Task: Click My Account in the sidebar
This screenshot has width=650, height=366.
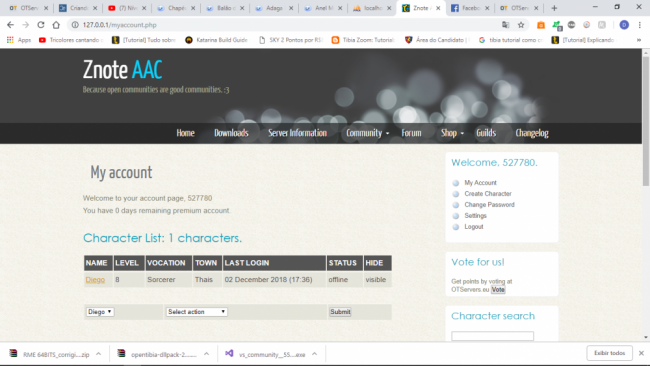Action: pyautogui.click(x=480, y=183)
